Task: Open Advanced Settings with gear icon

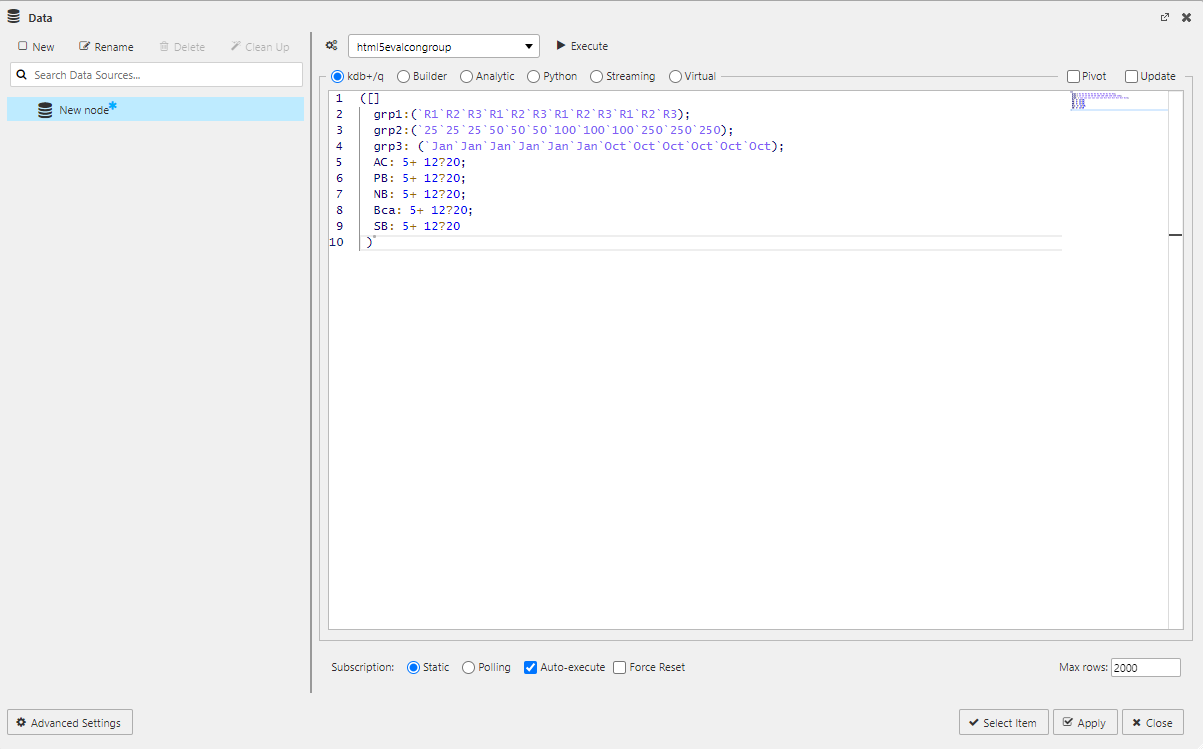Action: pos(70,723)
